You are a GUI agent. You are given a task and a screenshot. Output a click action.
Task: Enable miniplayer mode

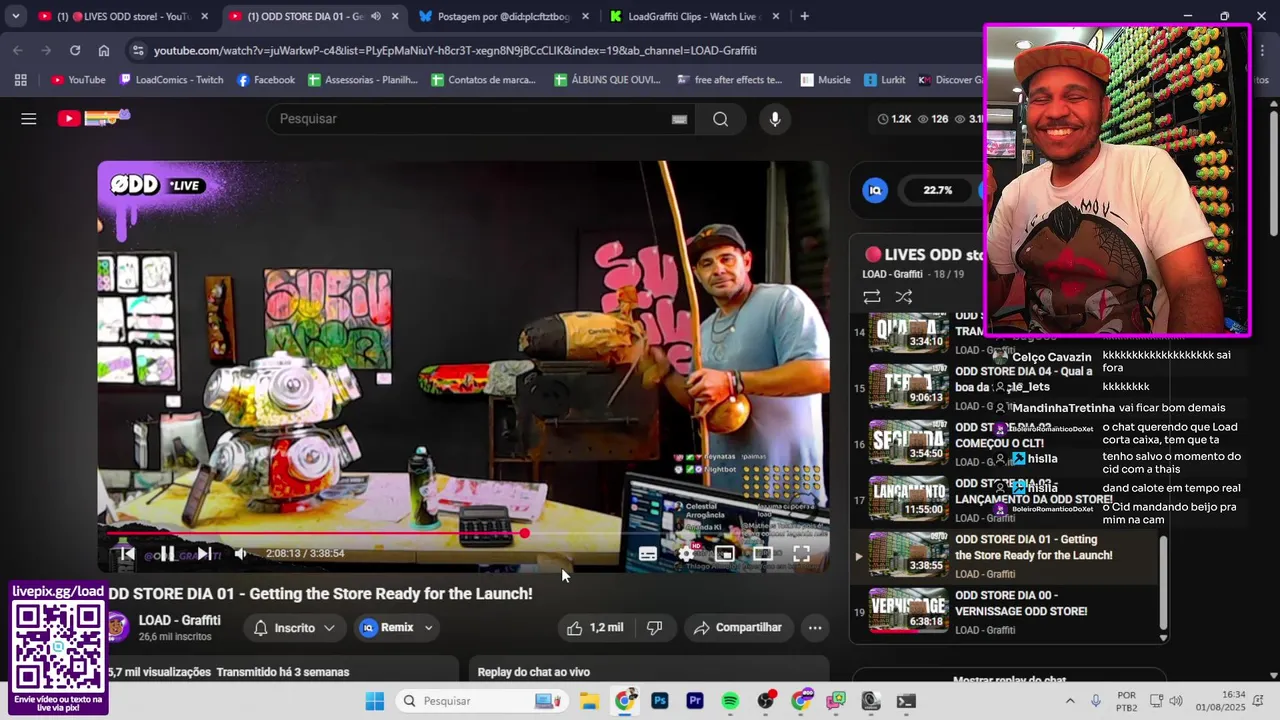(725, 553)
